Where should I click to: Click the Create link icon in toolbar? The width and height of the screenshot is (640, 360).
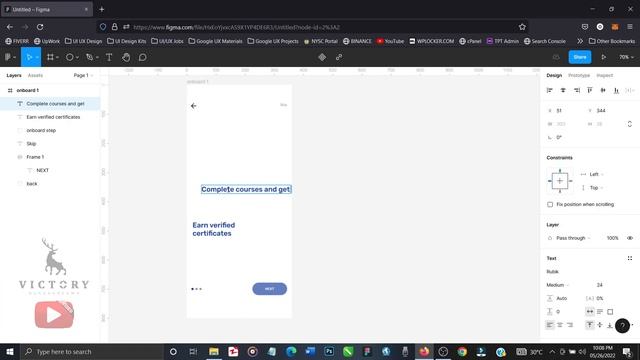point(339,58)
